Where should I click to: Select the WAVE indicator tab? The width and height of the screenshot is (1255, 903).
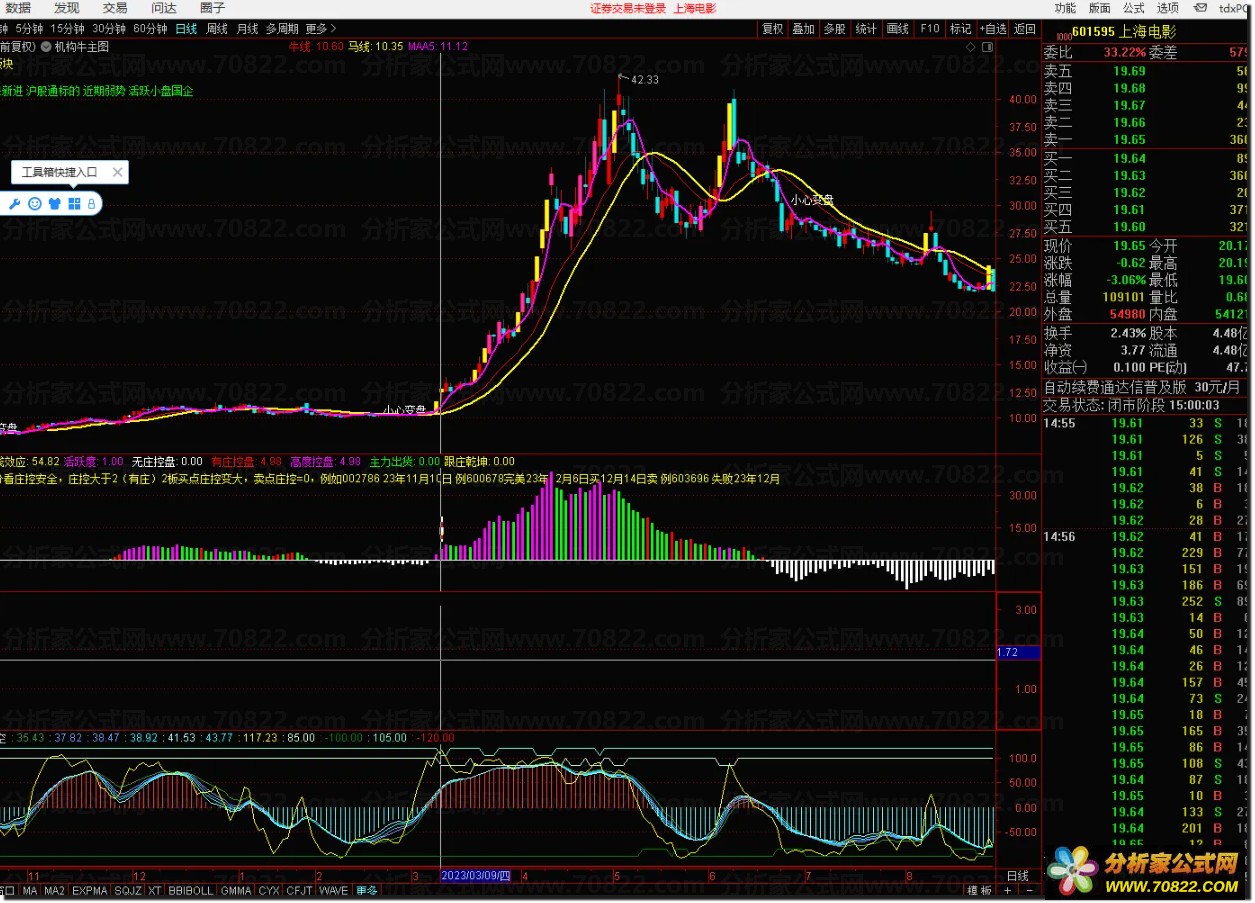point(334,890)
